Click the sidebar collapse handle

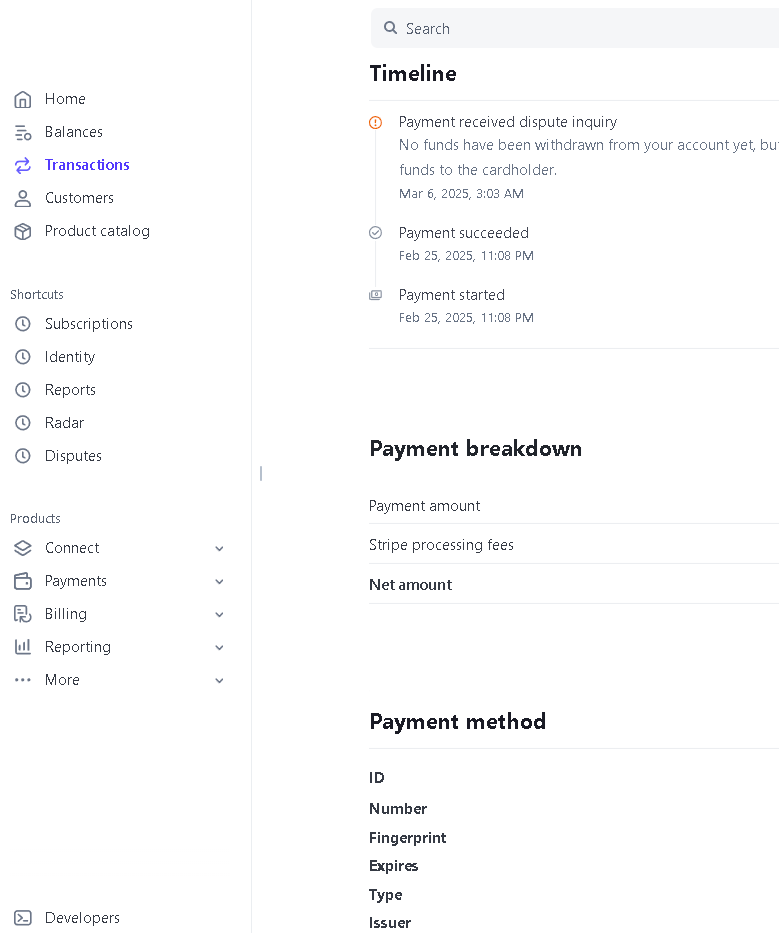point(261,474)
